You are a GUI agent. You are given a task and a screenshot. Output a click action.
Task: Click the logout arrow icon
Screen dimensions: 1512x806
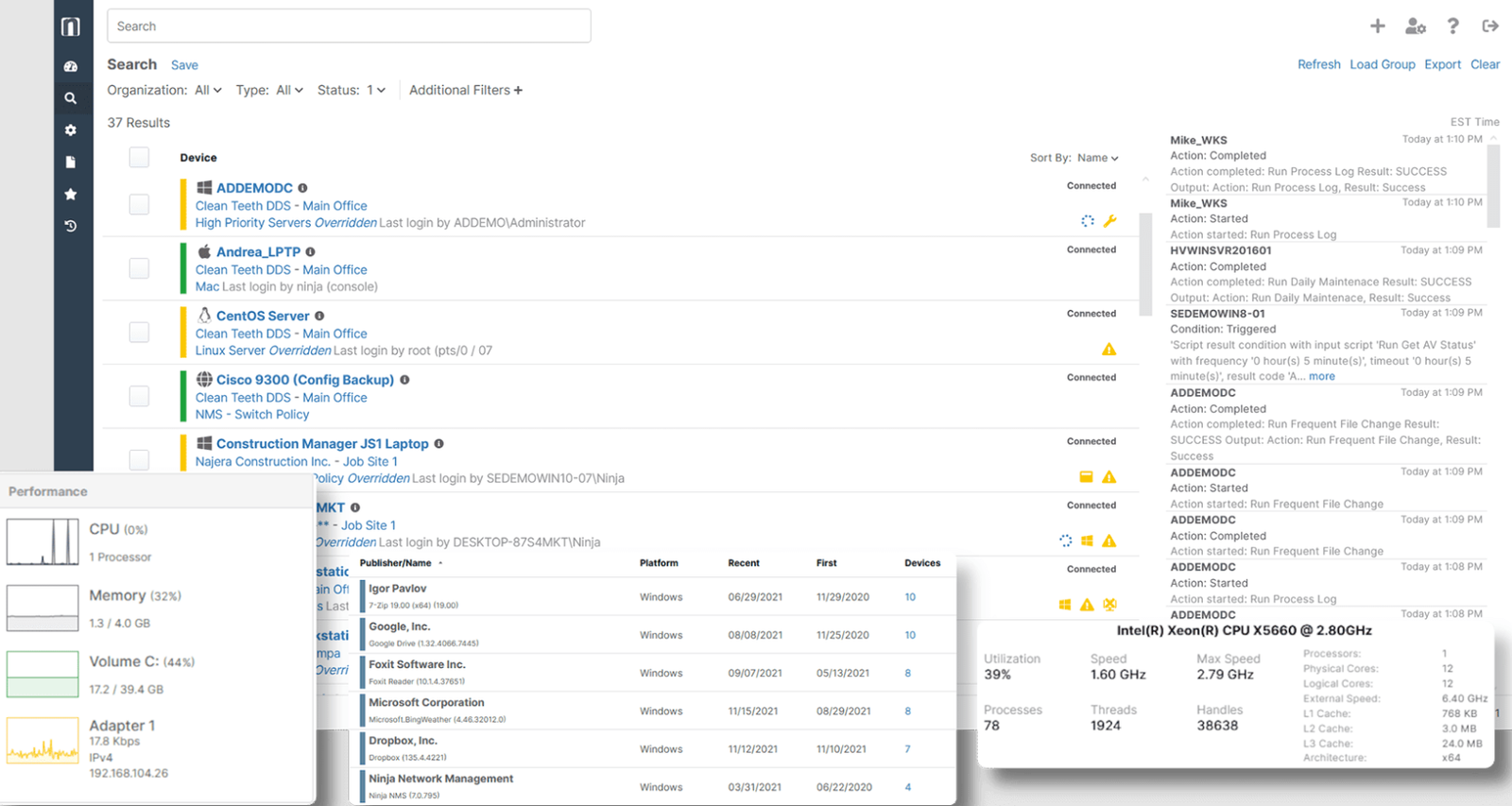click(1490, 26)
